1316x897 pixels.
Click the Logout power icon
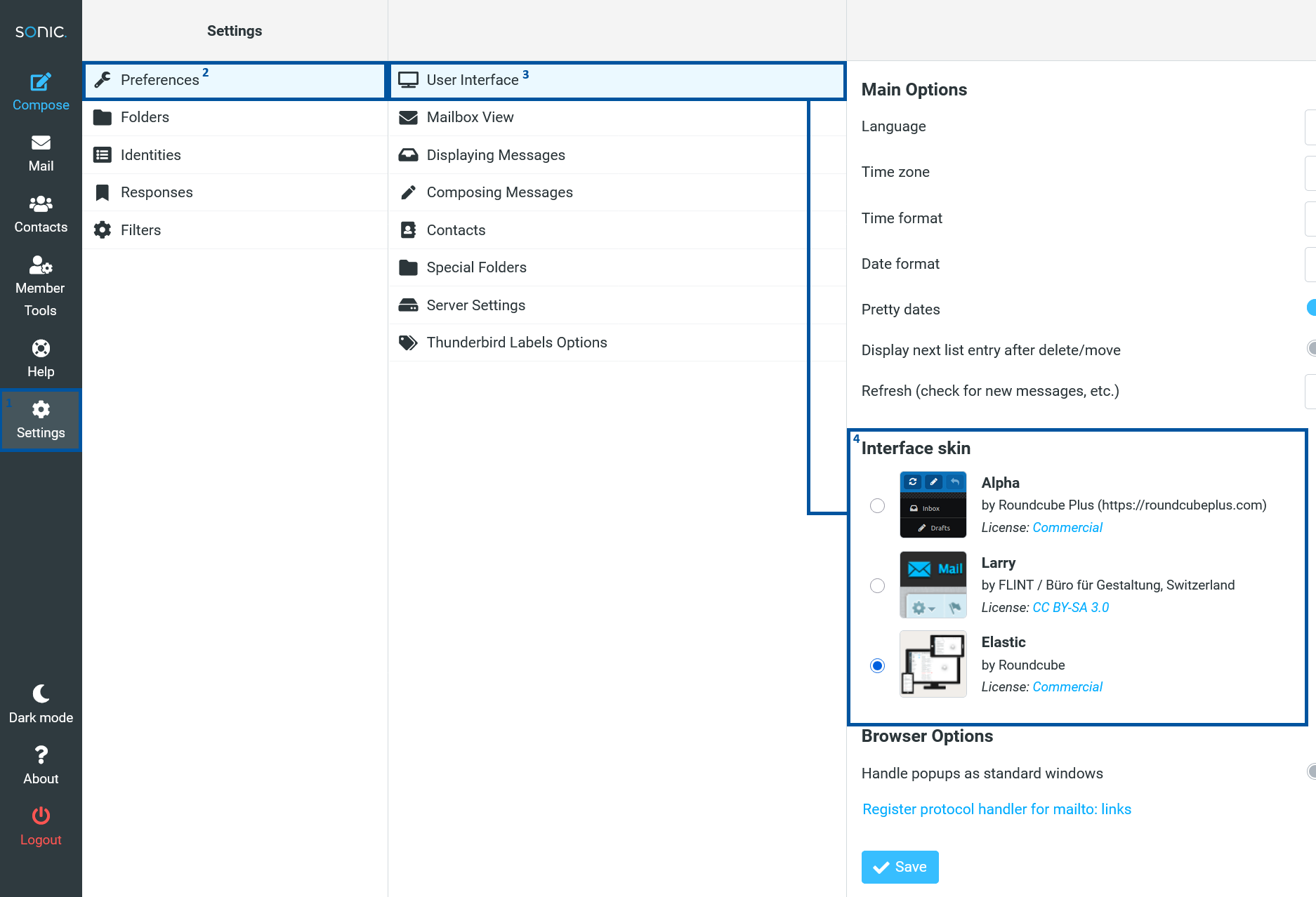[x=41, y=816]
